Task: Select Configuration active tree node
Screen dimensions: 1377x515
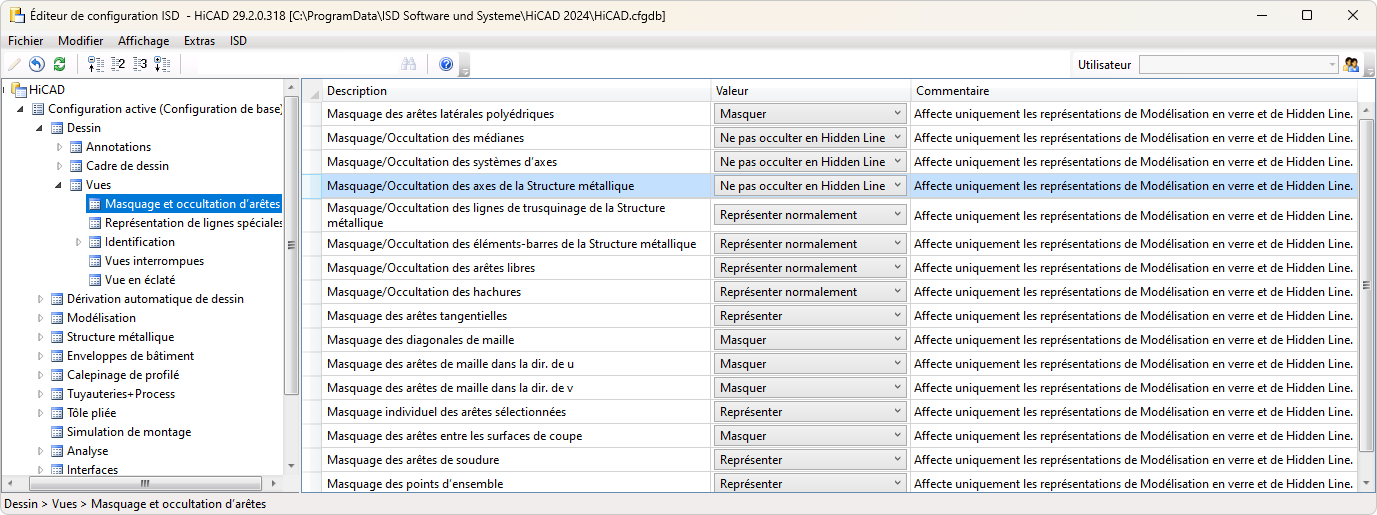Action: pyautogui.click(x=165, y=109)
